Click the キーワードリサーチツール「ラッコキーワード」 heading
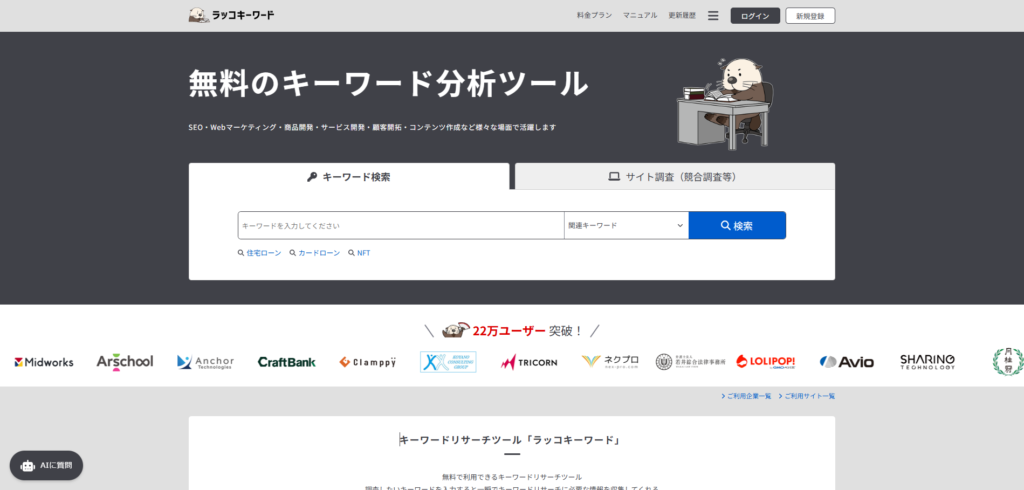 [x=511, y=440]
